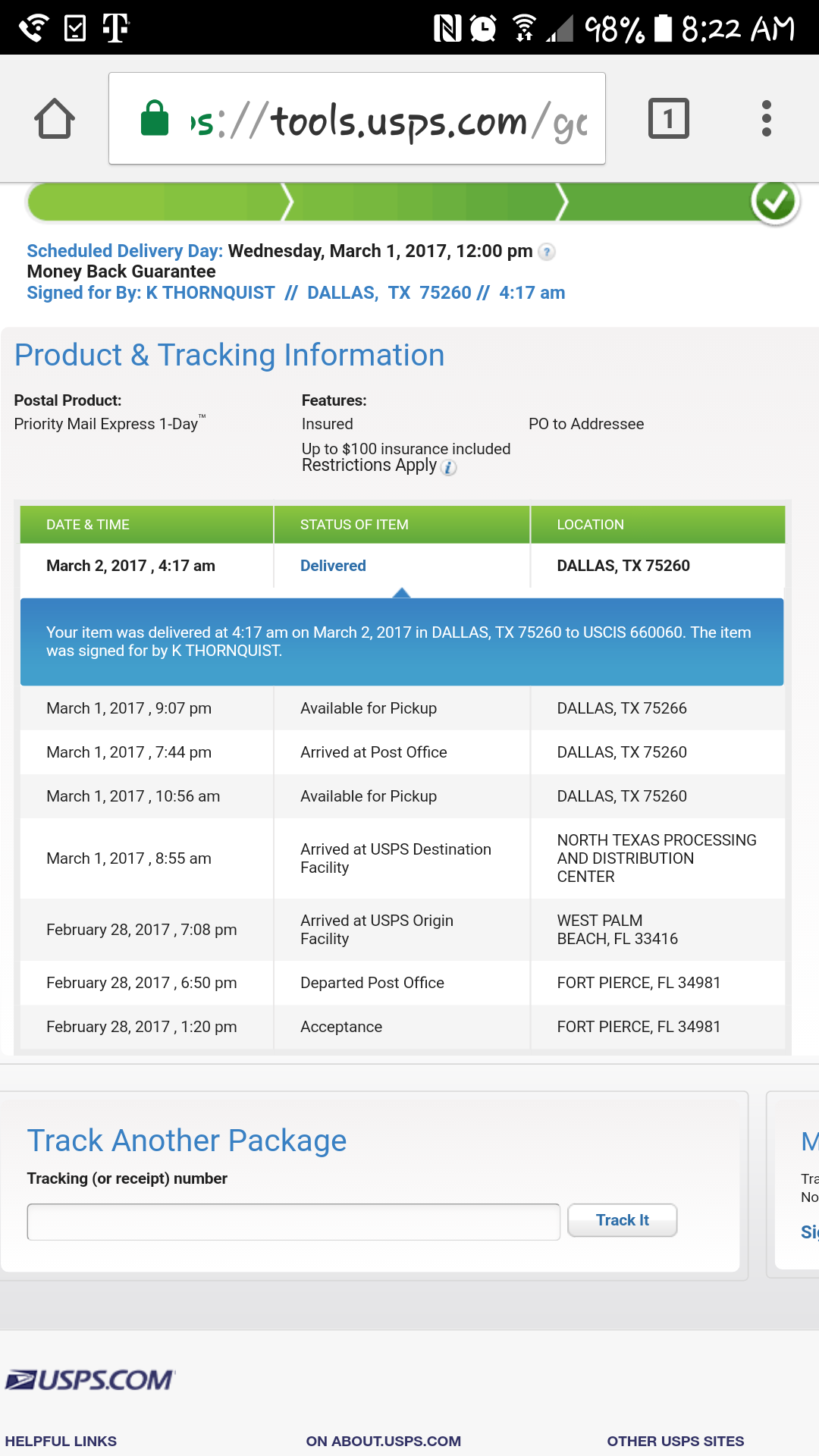Open the three-dot browser menu
This screenshot has width=819, height=1456.
[x=767, y=119]
